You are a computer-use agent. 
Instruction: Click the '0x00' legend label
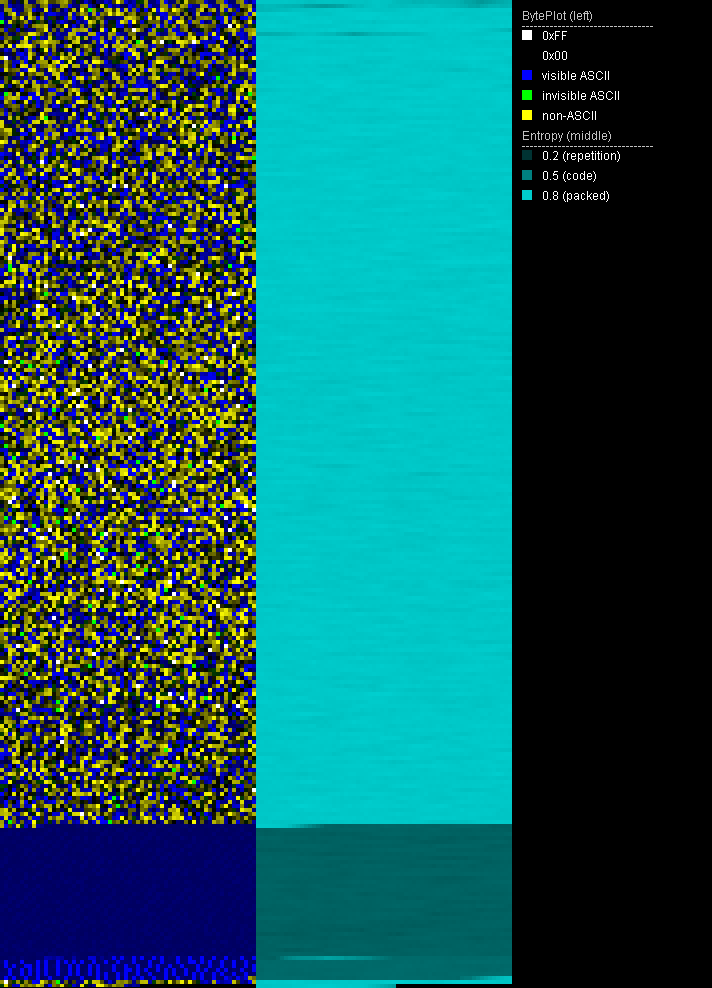554,56
